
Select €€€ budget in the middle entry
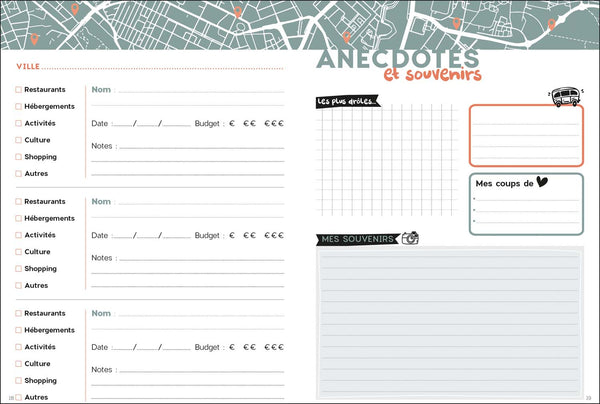pos(274,235)
